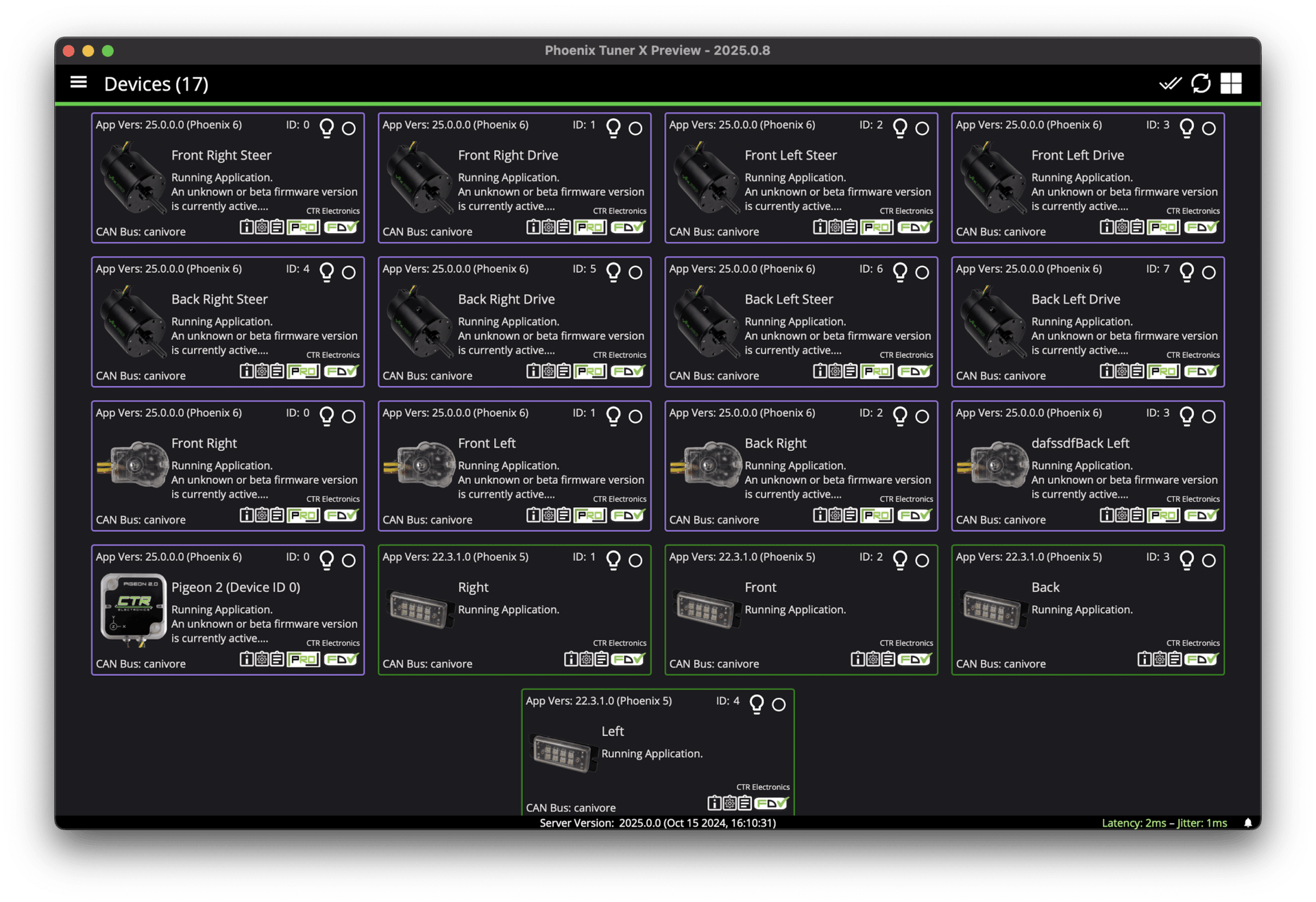Open gear config icon on Front CANdle card
1316x902 pixels.
point(873,659)
